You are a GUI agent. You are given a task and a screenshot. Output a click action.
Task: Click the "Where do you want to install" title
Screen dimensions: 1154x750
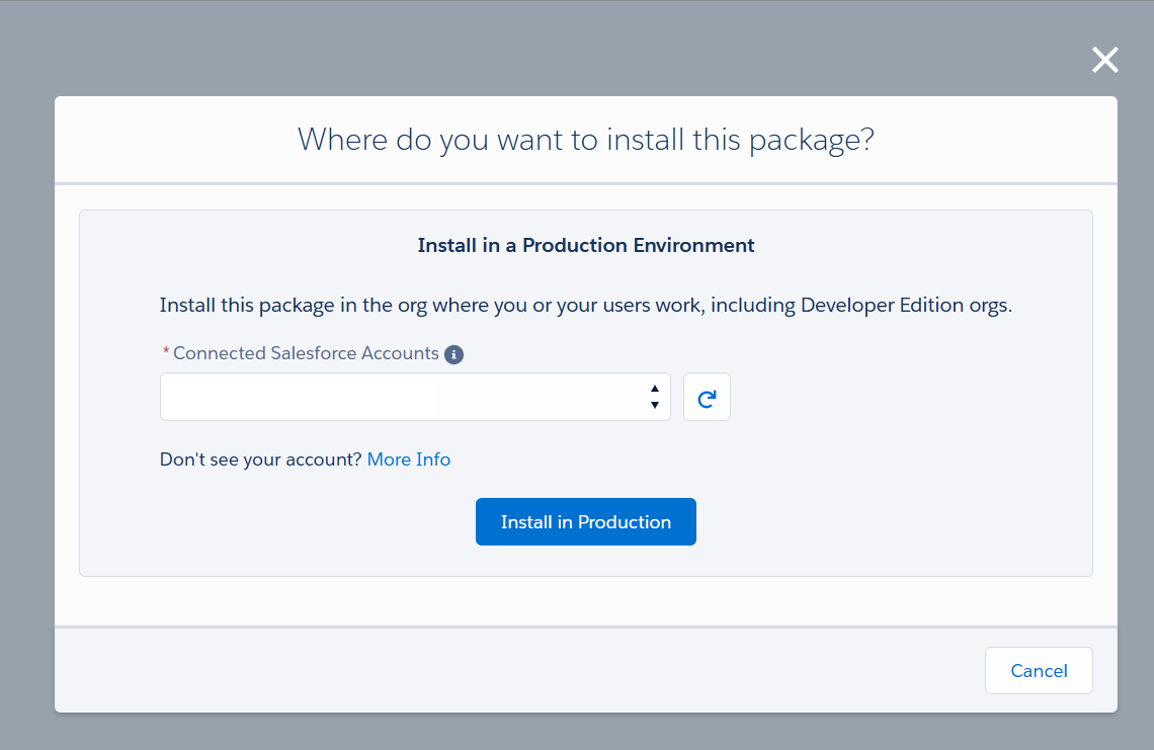(585, 139)
